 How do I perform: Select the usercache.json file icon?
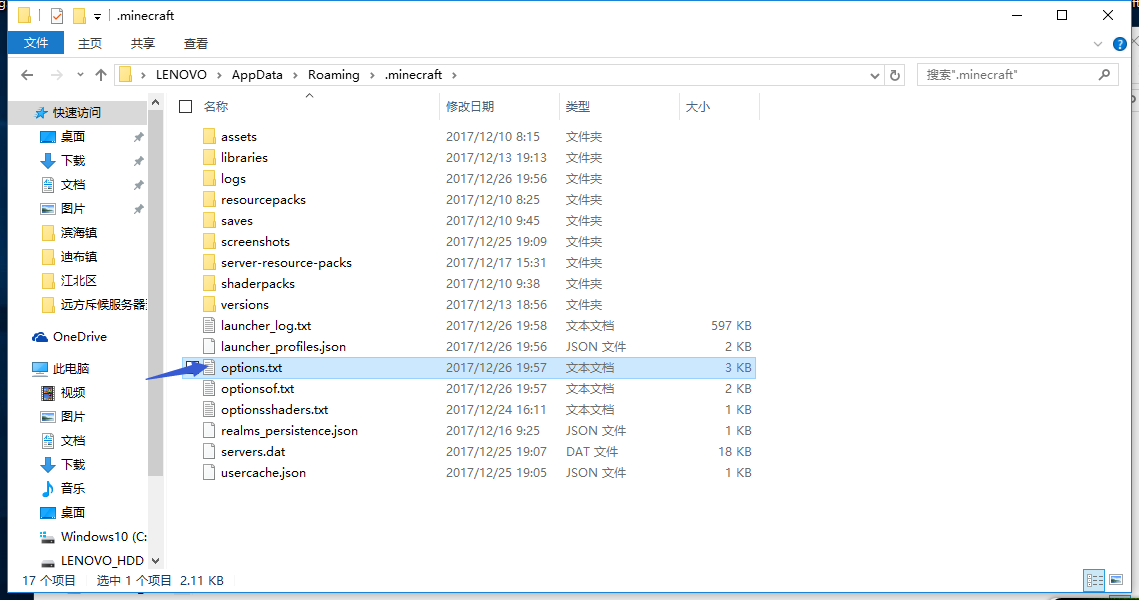point(209,473)
